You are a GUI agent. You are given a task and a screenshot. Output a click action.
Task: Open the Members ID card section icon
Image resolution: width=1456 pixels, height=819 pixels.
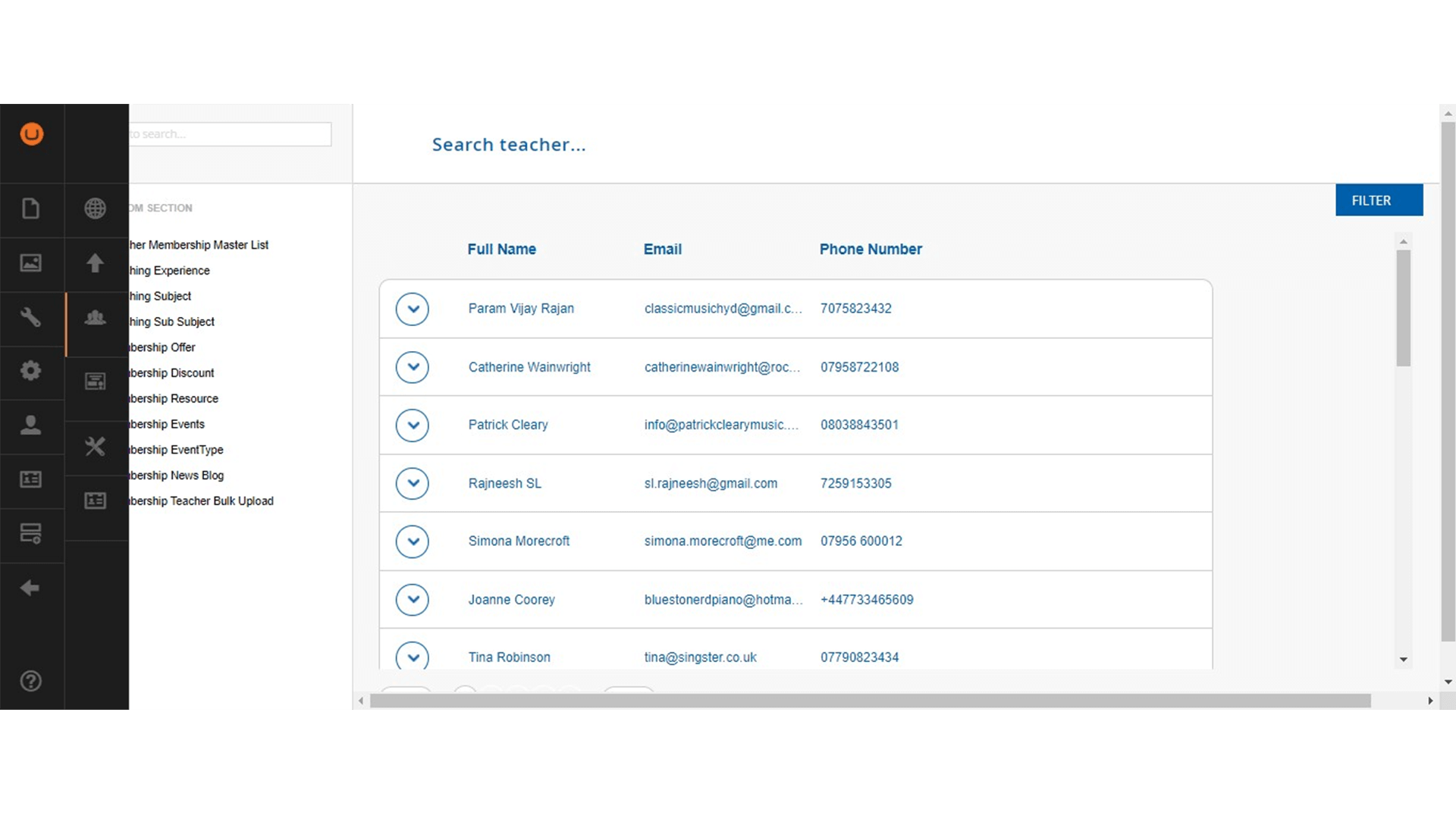(31, 479)
